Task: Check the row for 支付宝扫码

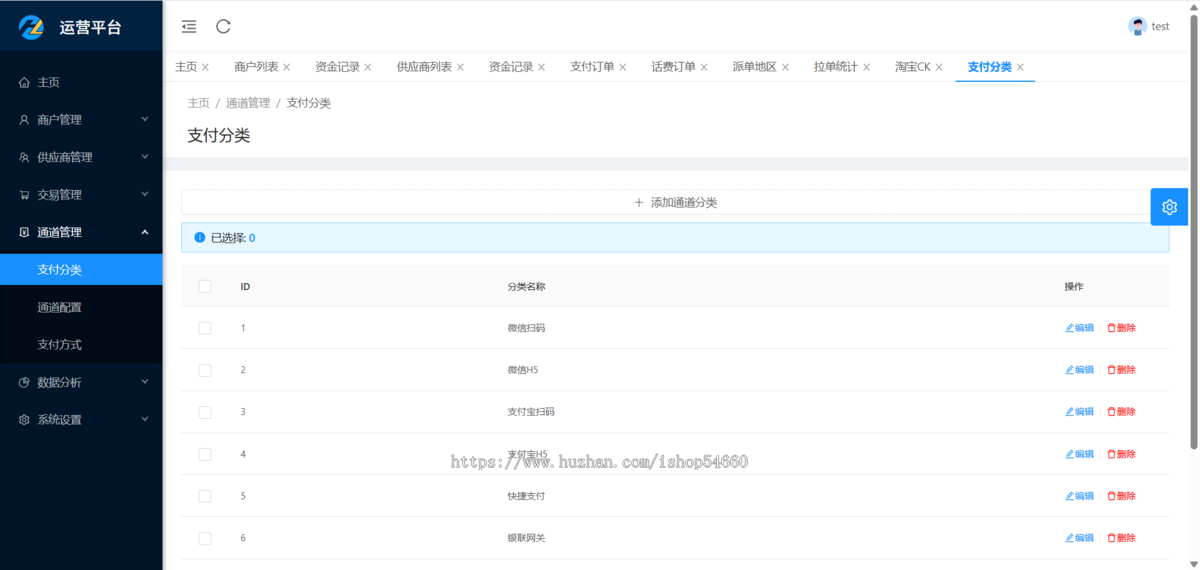Action: click(x=205, y=412)
